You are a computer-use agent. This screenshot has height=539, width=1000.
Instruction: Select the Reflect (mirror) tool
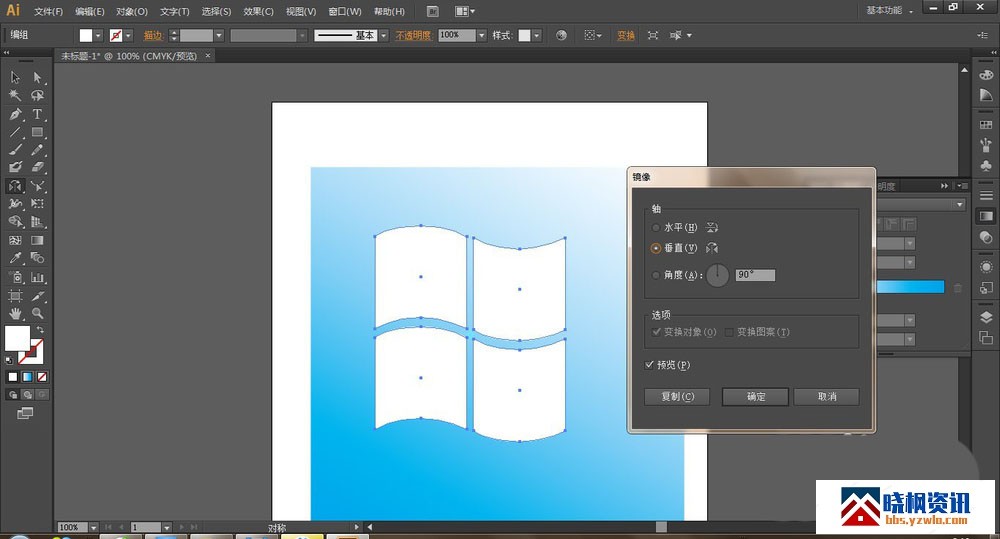coord(15,186)
